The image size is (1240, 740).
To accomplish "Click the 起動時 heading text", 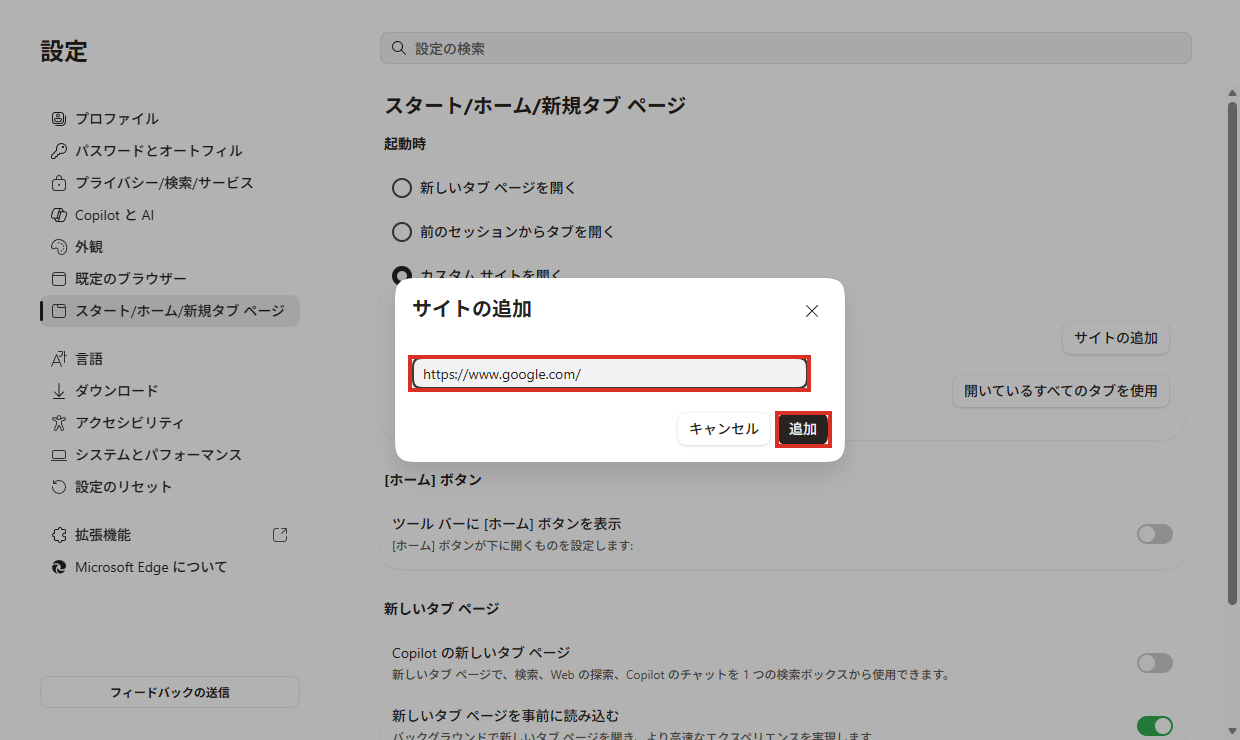I will (405, 144).
